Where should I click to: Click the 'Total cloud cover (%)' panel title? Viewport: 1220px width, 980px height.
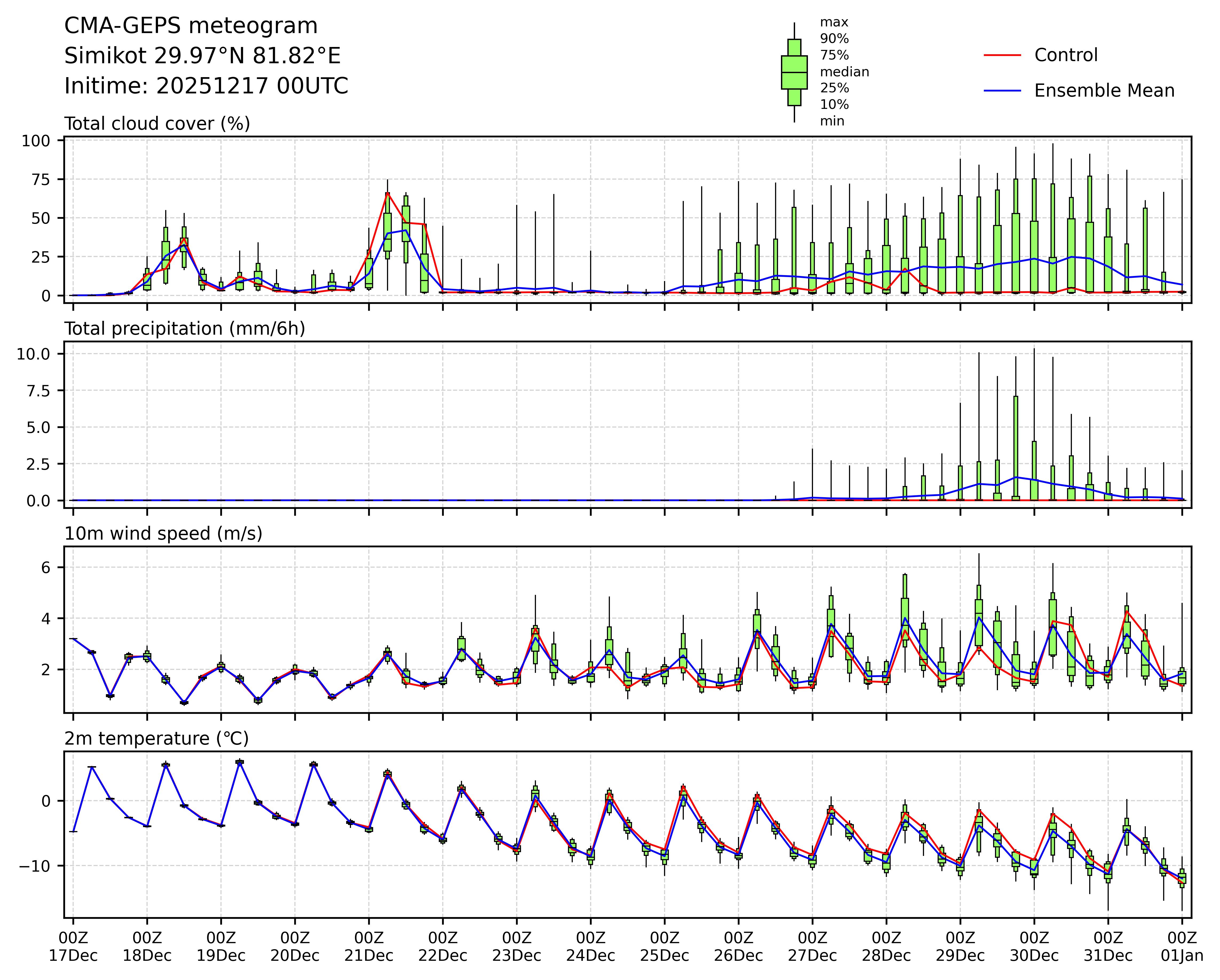[x=157, y=123]
